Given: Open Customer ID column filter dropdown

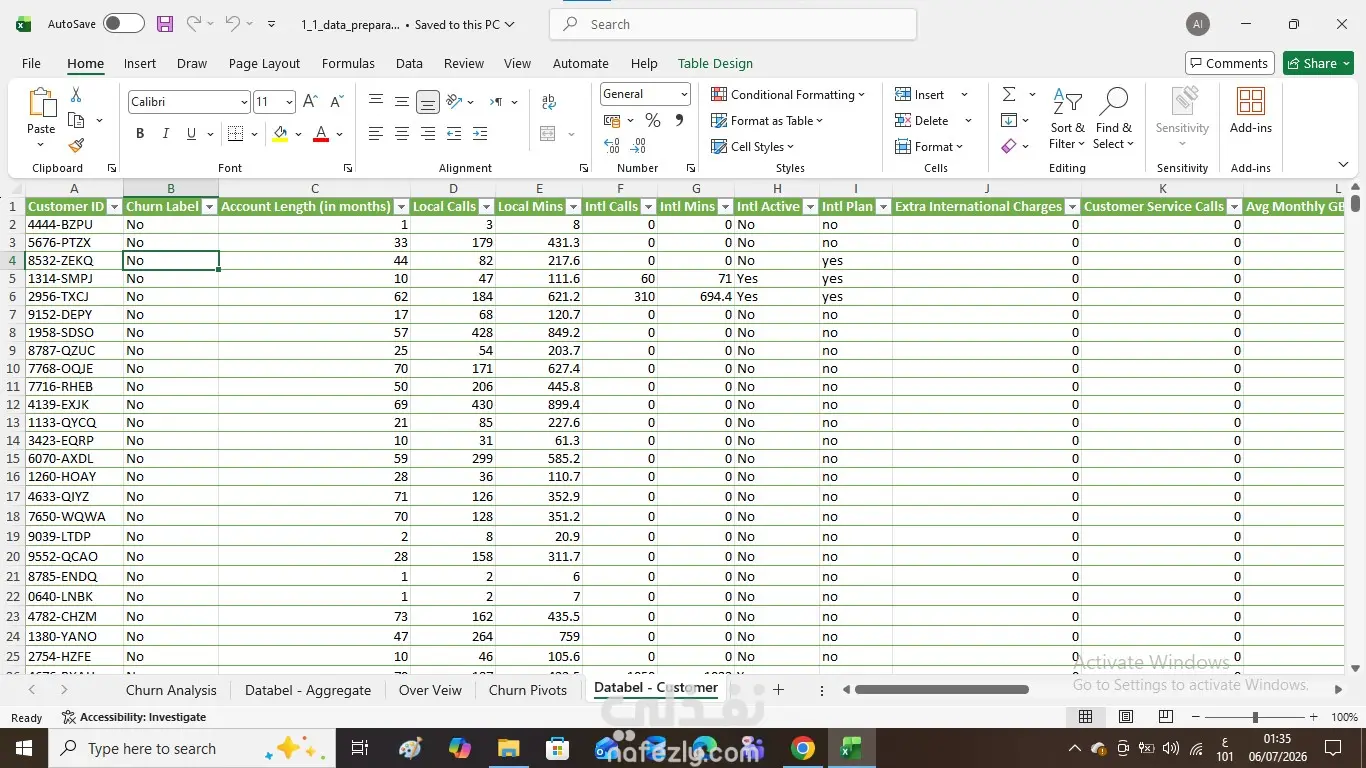Looking at the screenshot, I should (x=114, y=207).
